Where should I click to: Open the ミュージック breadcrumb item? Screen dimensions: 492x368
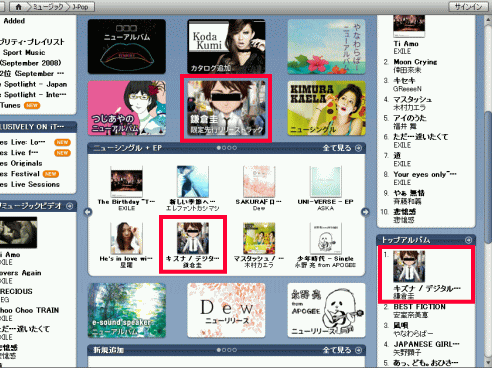48,7
